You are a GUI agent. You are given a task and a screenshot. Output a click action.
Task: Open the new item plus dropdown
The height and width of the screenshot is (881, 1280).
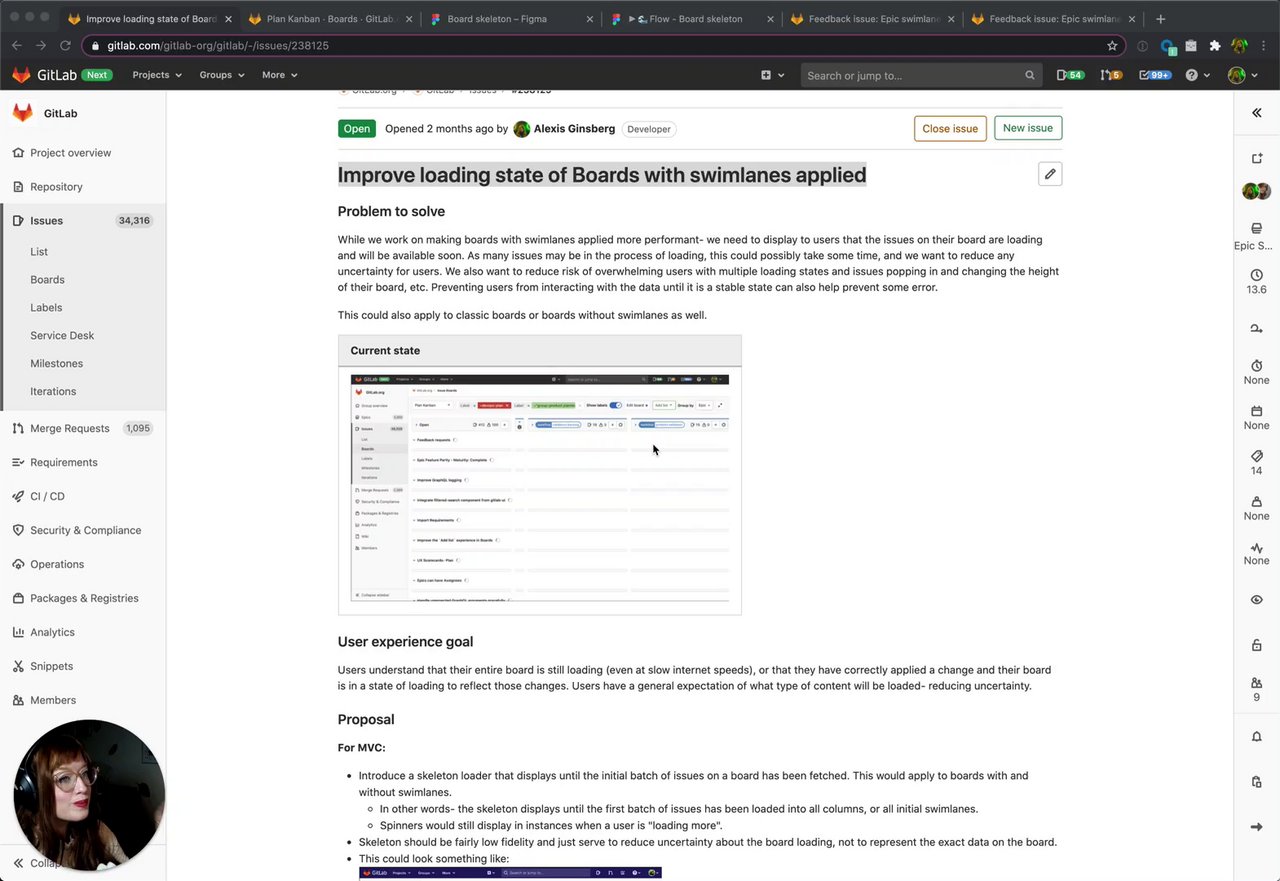772,75
